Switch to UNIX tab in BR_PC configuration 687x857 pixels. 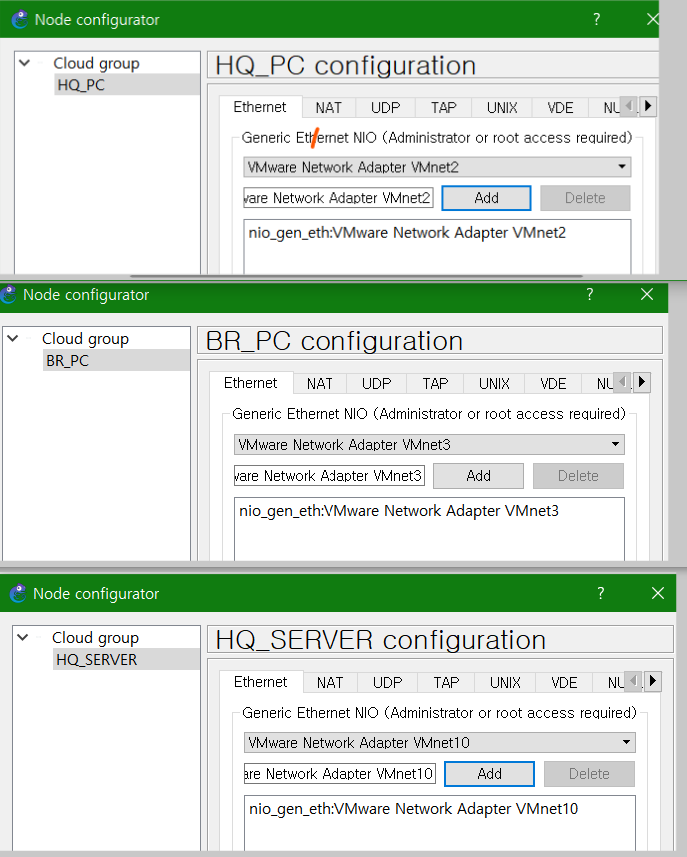[494, 384]
